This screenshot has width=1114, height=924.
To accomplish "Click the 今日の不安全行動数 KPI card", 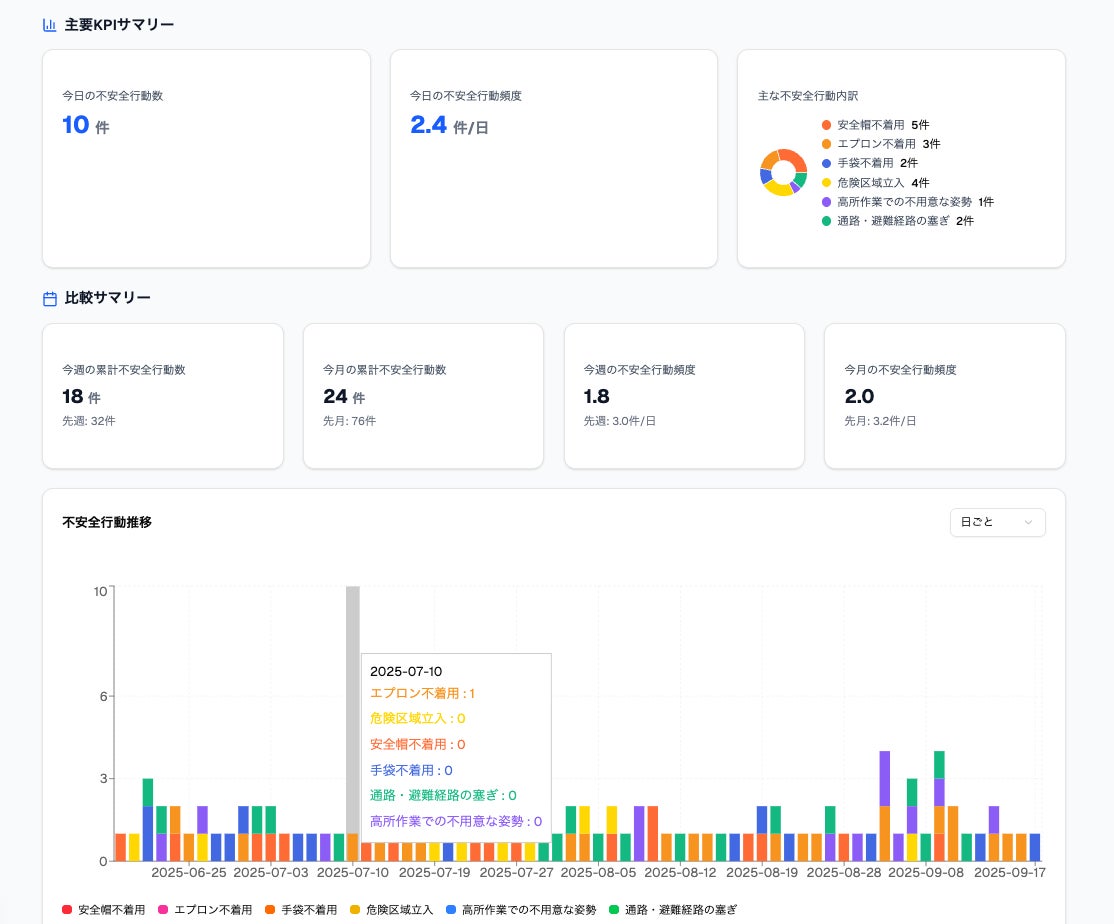I will [206, 158].
